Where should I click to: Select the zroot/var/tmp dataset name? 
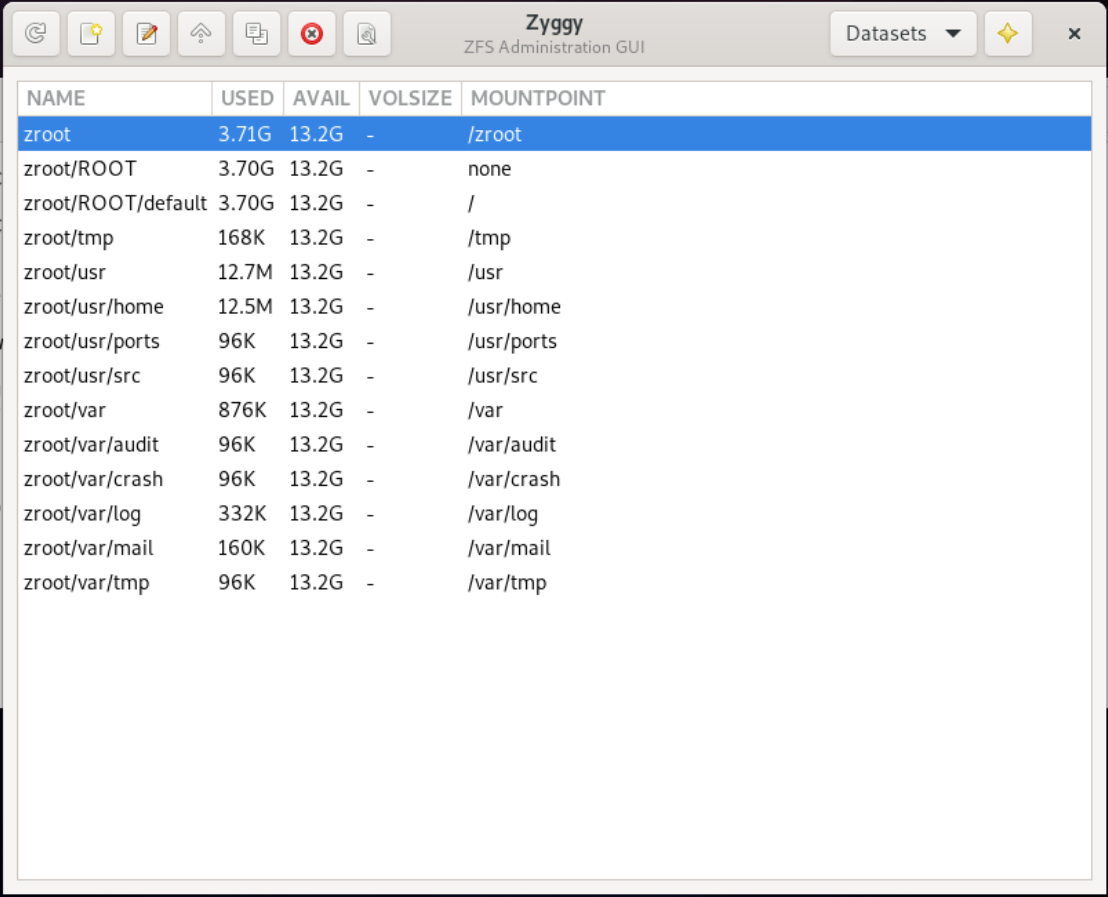coord(86,583)
